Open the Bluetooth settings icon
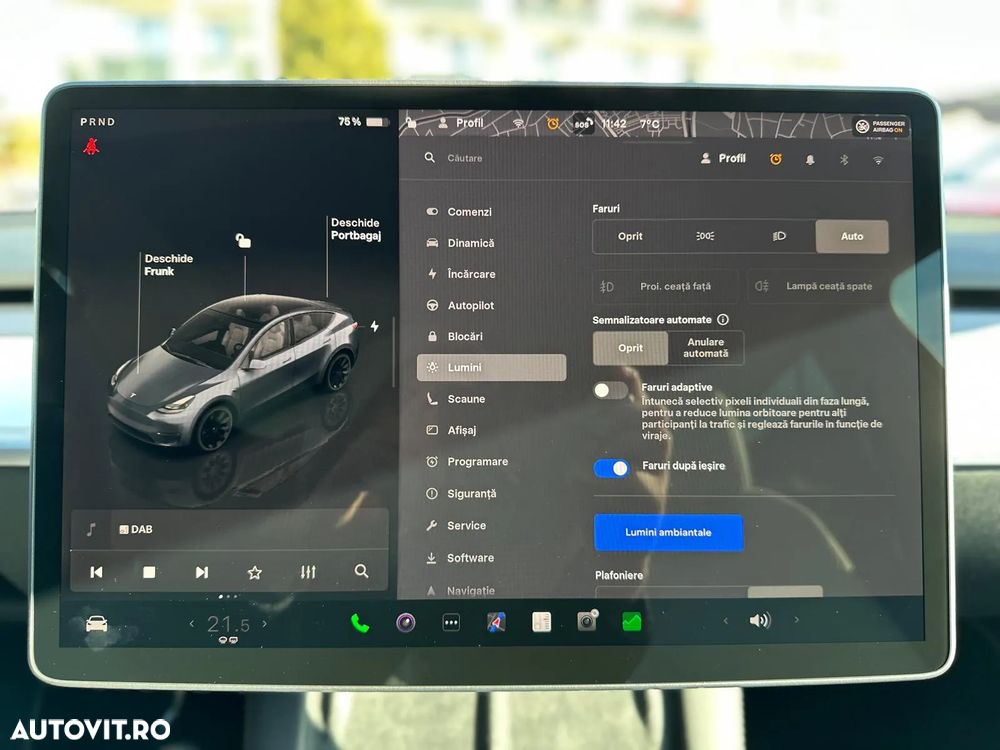Viewport: 1000px width, 750px height. coord(844,160)
